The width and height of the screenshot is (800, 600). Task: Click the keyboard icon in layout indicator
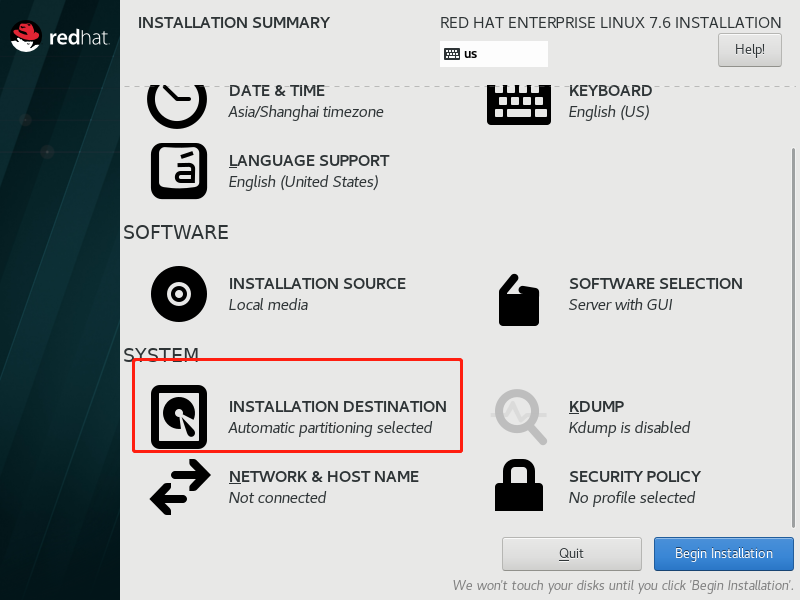[452, 54]
